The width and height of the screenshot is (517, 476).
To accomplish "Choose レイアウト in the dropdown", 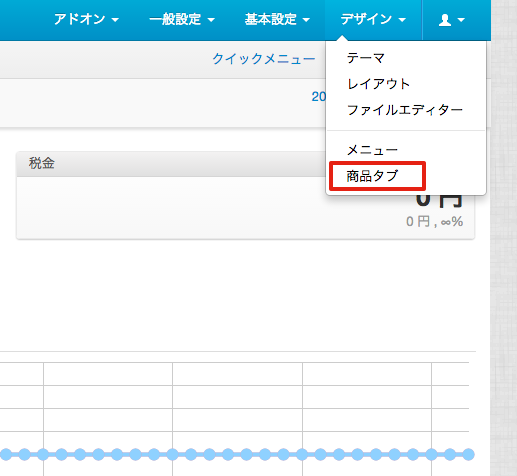I will (378, 84).
